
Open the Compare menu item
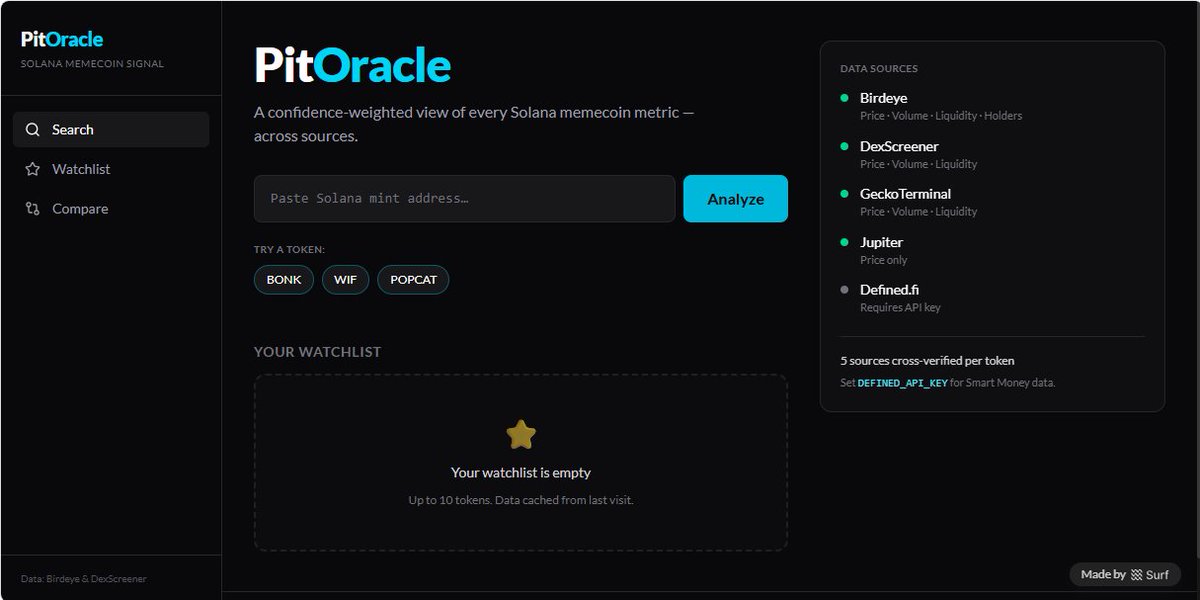111,209
